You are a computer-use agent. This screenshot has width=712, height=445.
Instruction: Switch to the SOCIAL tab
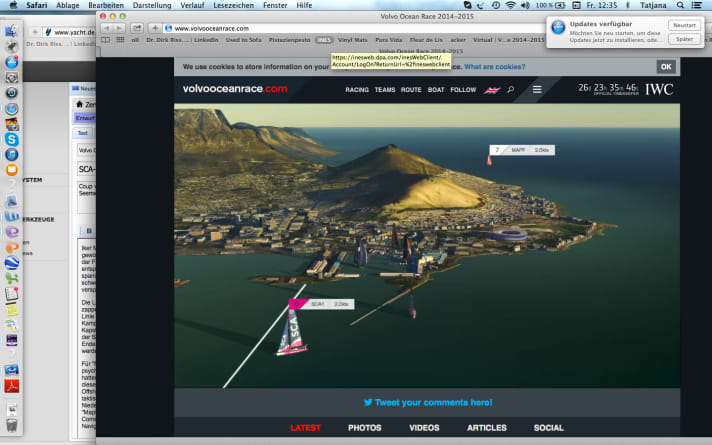549,428
